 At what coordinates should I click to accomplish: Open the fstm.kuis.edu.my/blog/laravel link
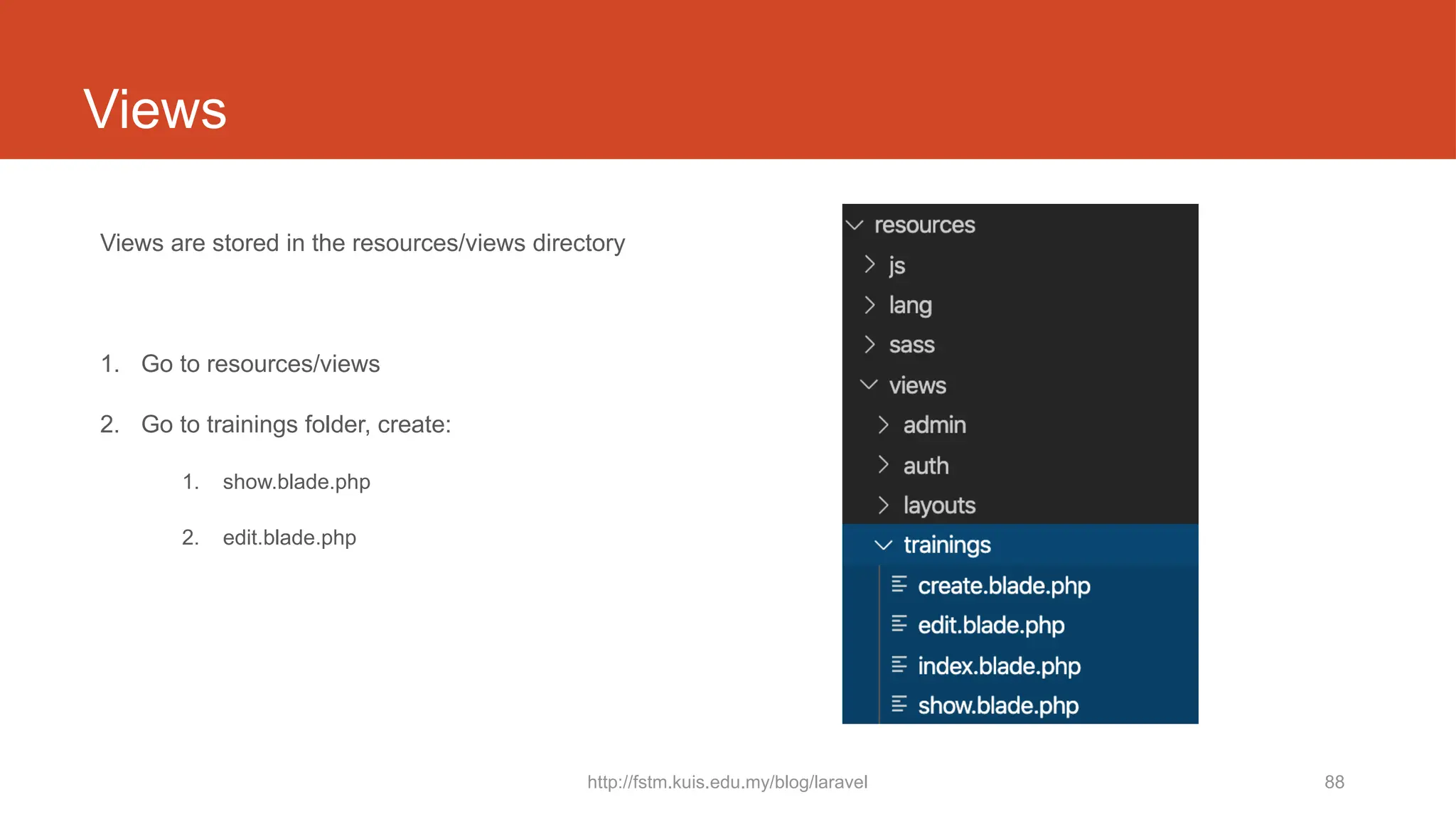727,782
